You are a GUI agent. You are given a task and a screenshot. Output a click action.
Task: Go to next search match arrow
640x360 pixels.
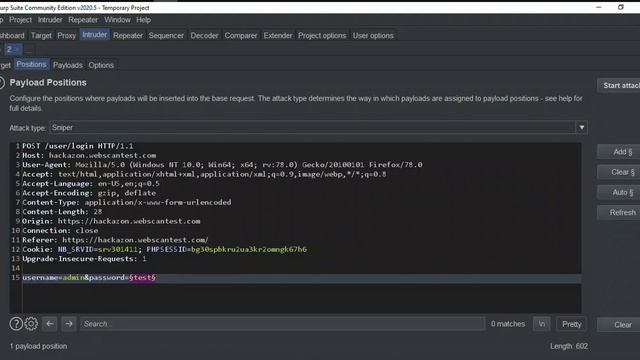click(69, 324)
